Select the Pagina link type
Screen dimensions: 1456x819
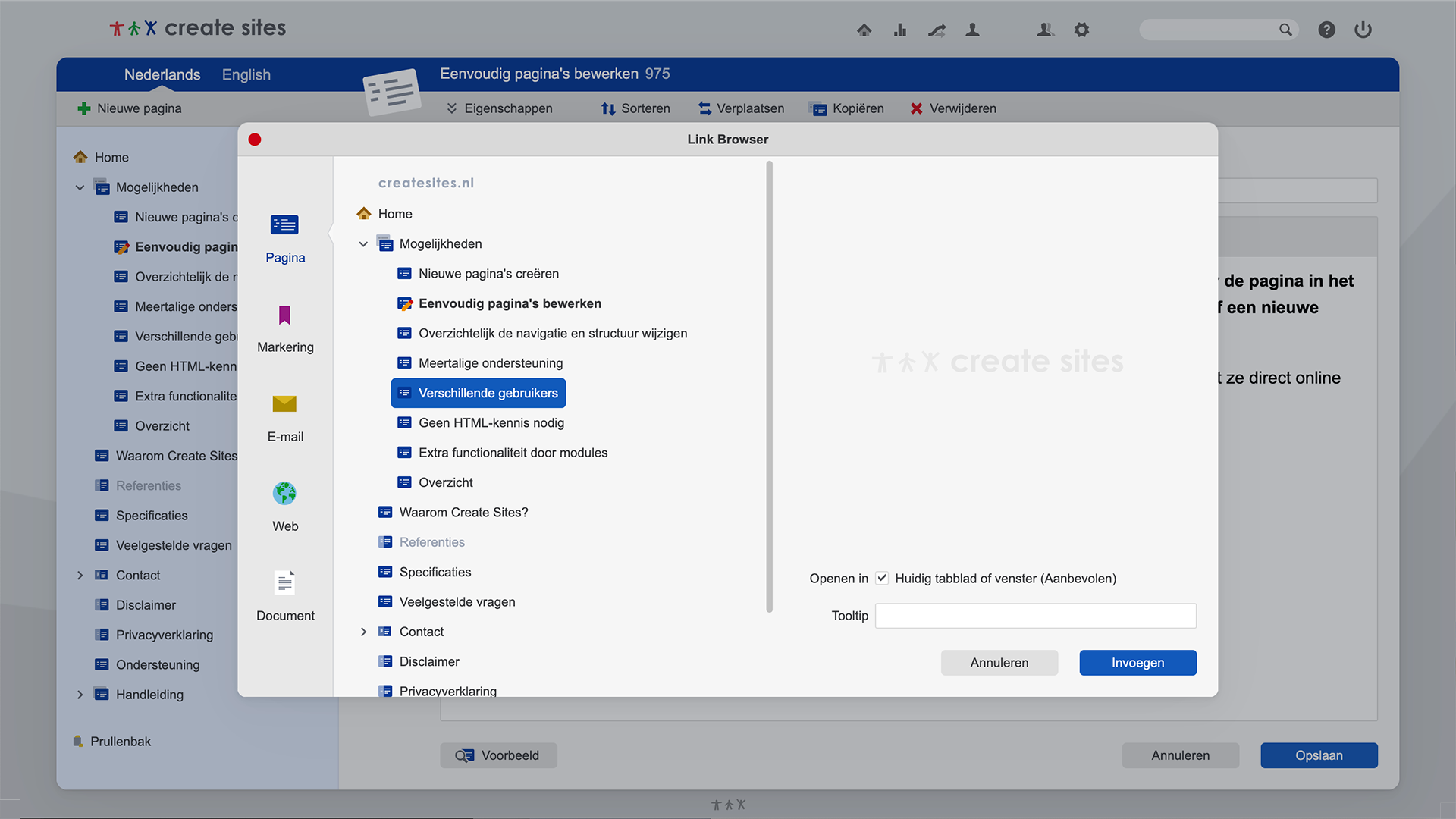pos(285,240)
